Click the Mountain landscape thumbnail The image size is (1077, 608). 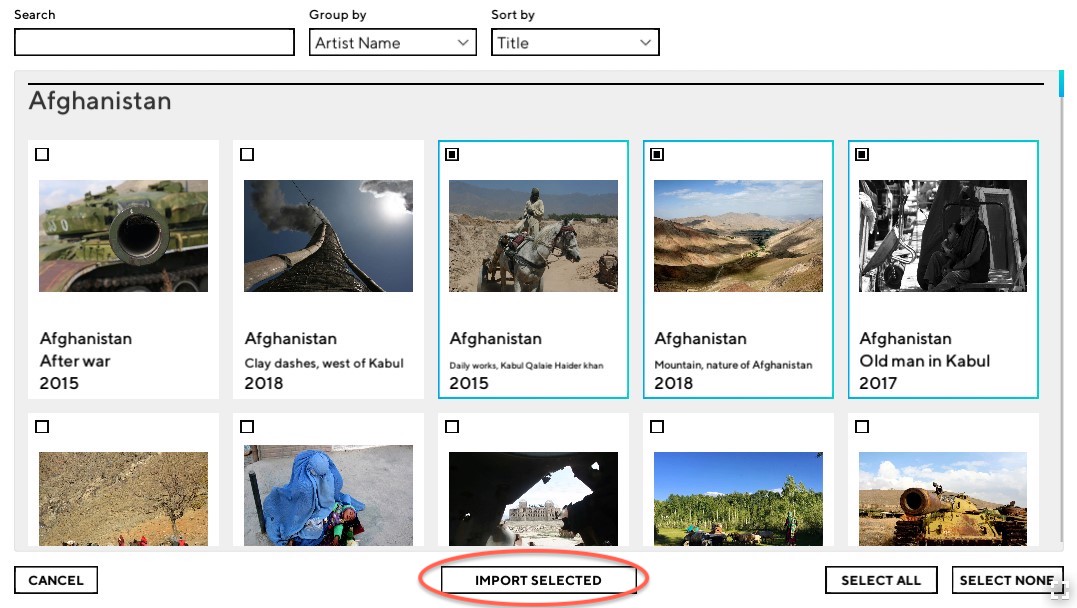[738, 236]
